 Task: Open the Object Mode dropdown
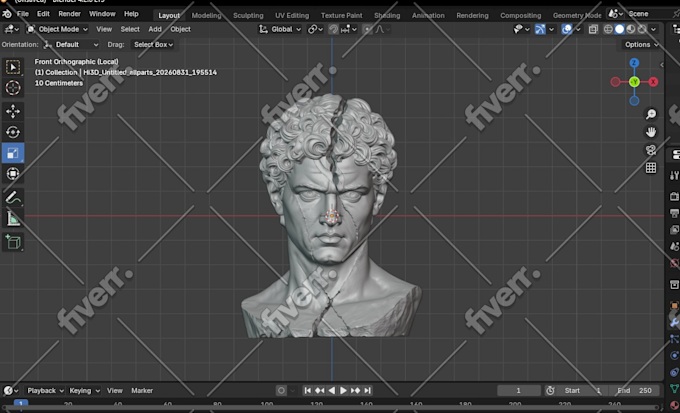57,29
